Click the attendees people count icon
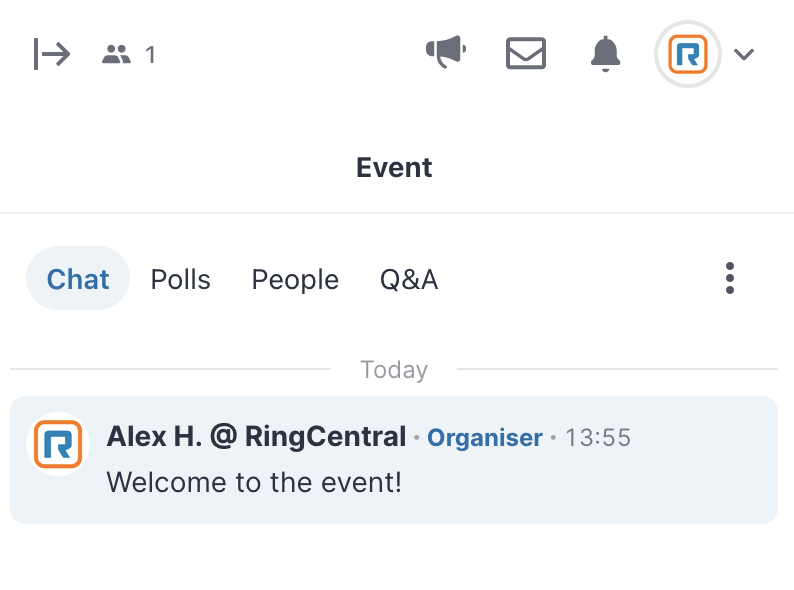This screenshot has height=590, width=794. tap(116, 54)
